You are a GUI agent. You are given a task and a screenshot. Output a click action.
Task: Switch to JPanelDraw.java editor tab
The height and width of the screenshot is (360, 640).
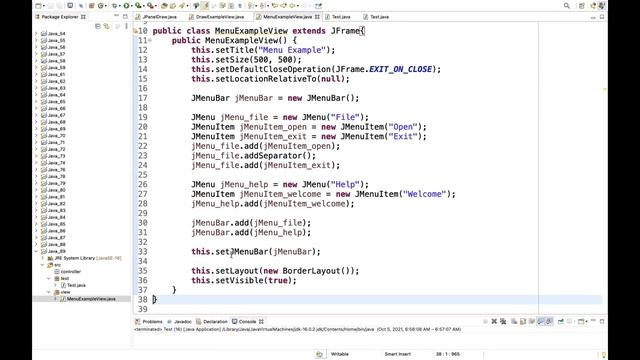[160, 17]
